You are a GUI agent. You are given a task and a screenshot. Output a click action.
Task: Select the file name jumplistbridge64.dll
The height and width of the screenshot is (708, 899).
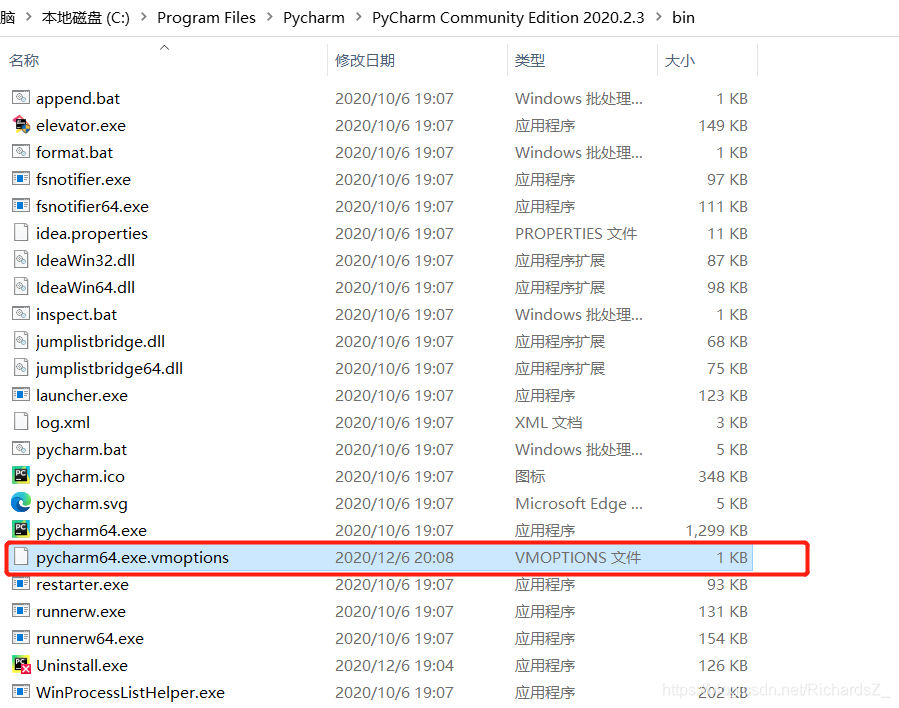110,369
